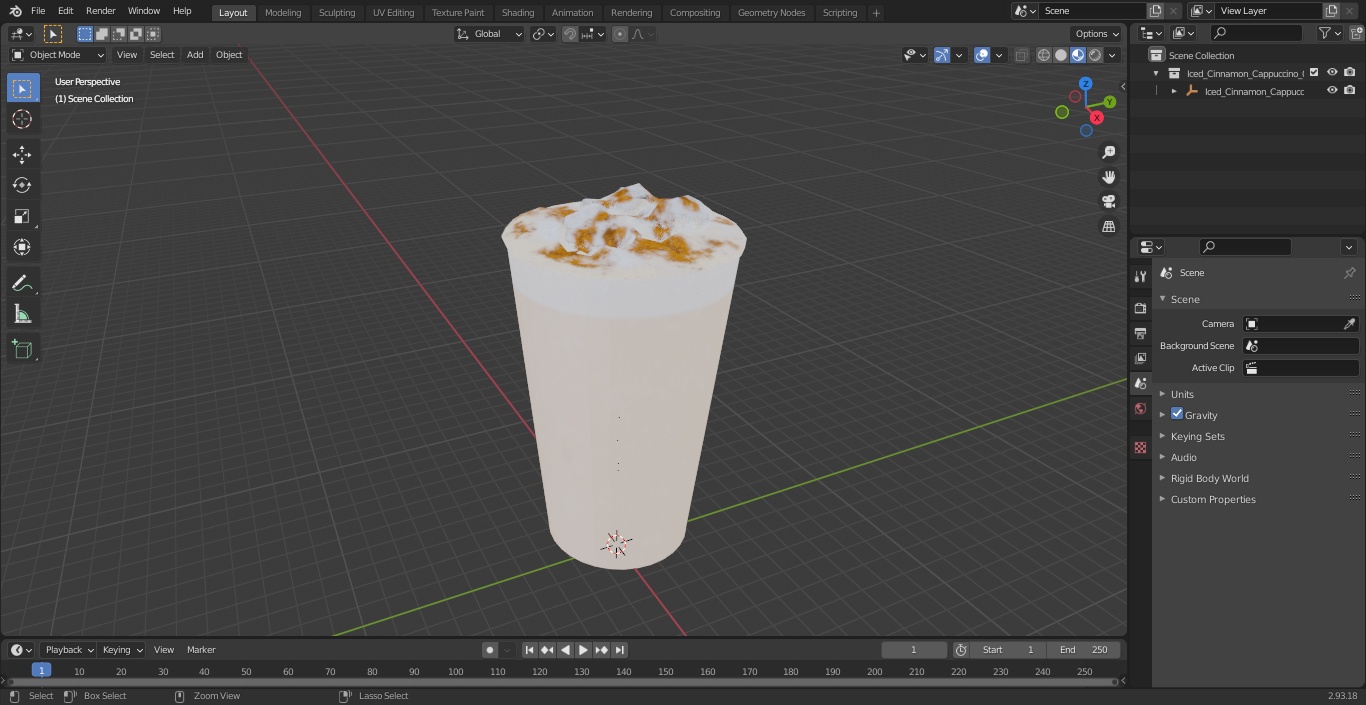Open the World properties tab (globe icon)
Viewport: 1366px width, 705px height.
(x=1140, y=409)
